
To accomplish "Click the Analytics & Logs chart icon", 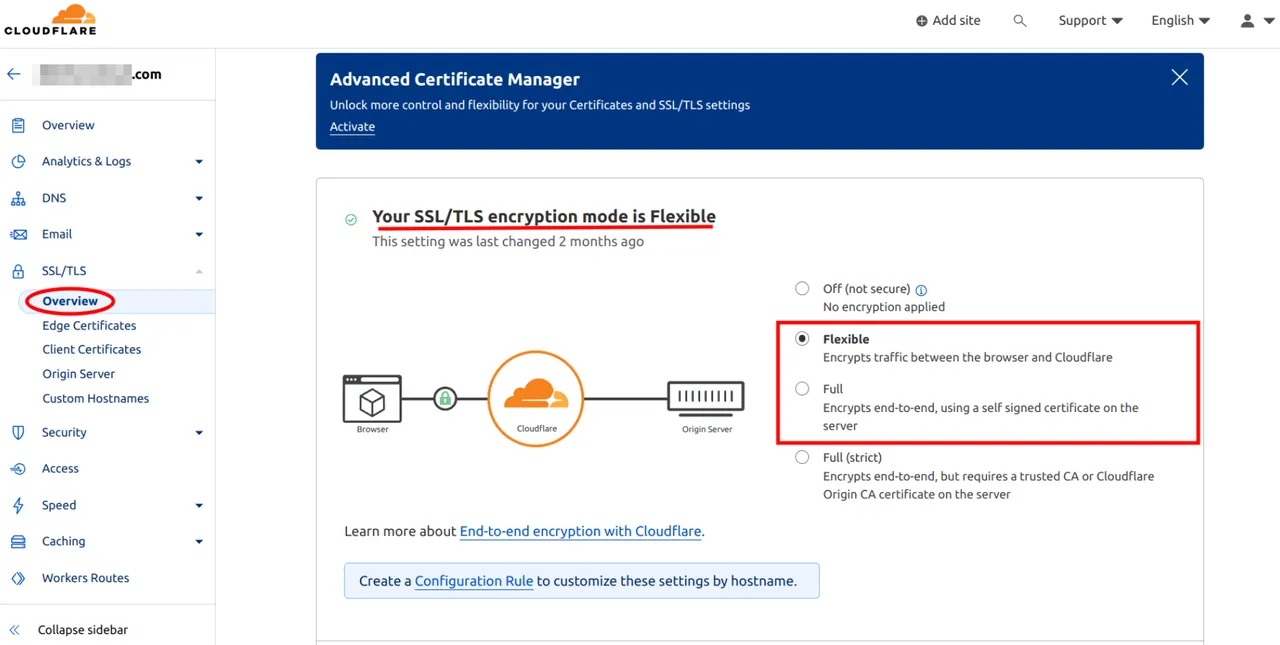I will point(18,161).
